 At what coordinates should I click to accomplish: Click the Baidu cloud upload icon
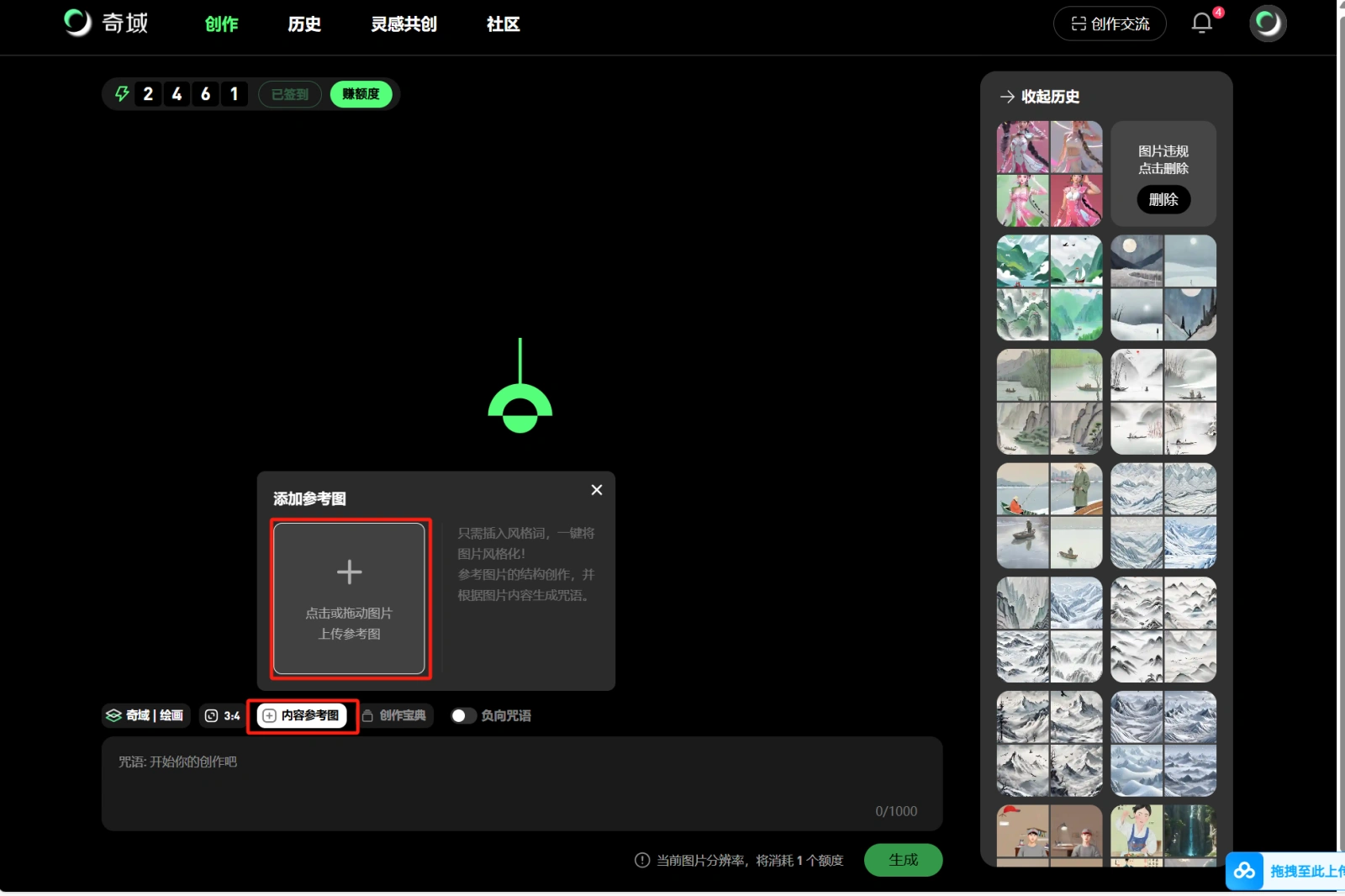click(1245, 871)
